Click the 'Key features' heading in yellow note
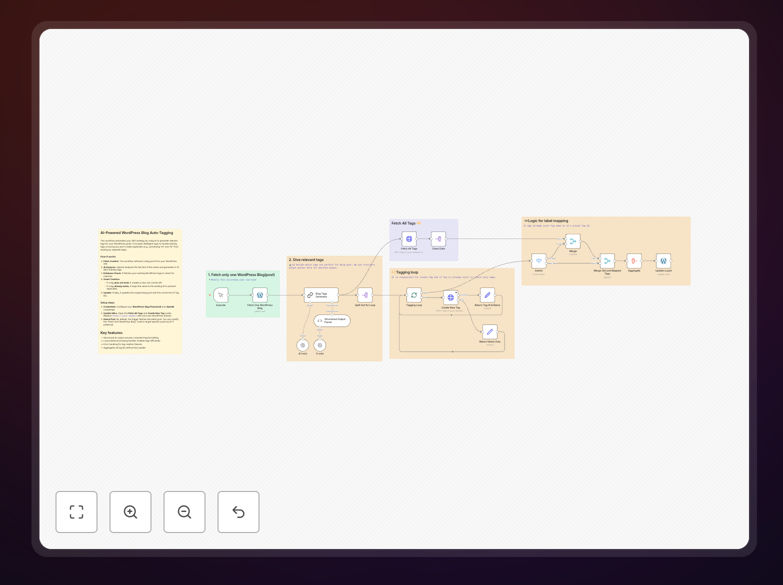This screenshot has height=585, width=783. [x=111, y=333]
